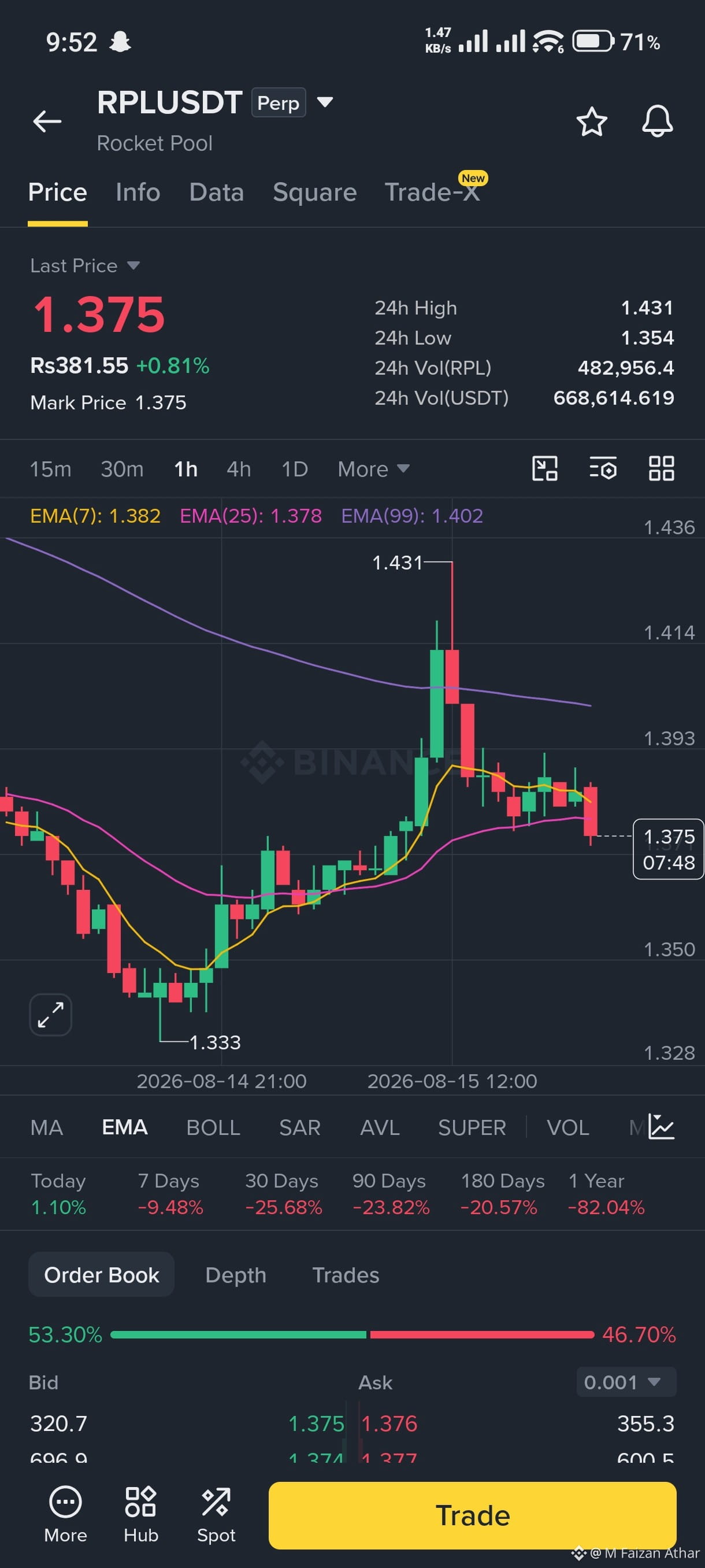Tap the bid/ask ratio bar

pyautogui.click(x=352, y=1334)
